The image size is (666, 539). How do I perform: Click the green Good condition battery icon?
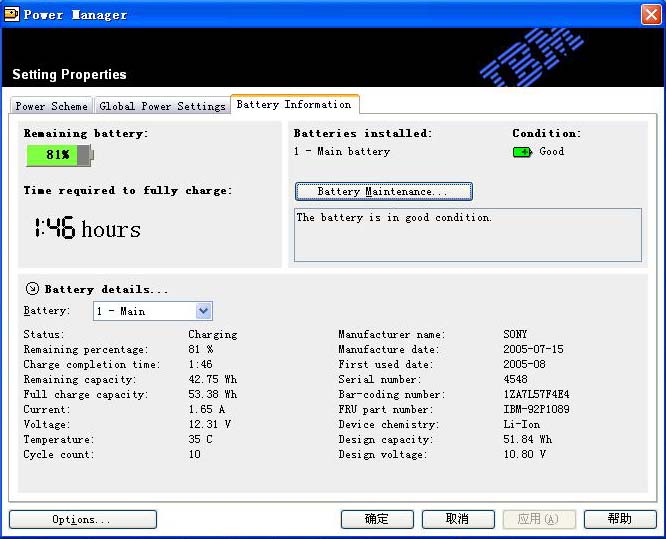[522, 152]
